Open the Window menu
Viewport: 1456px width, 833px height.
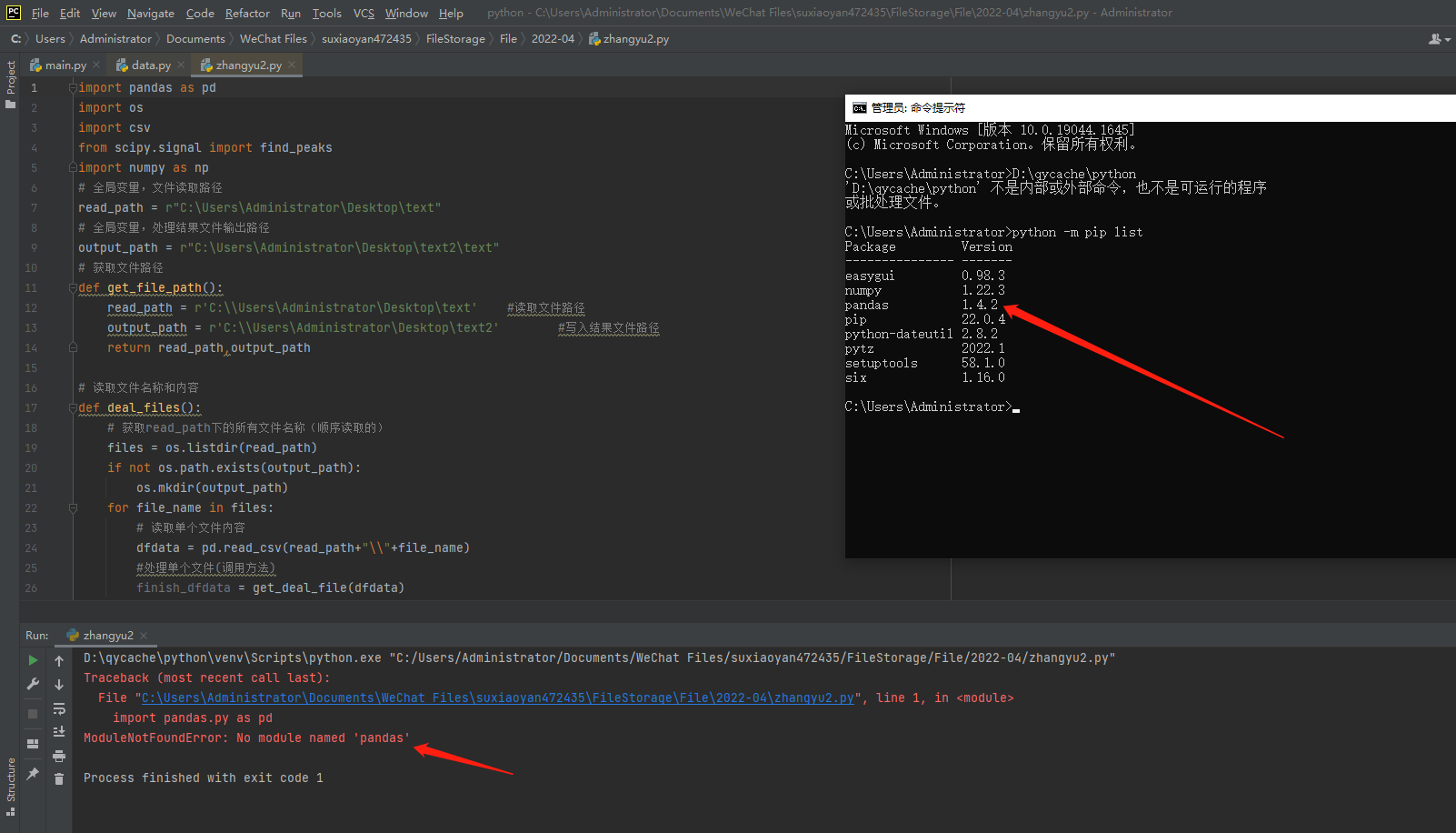point(406,13)
